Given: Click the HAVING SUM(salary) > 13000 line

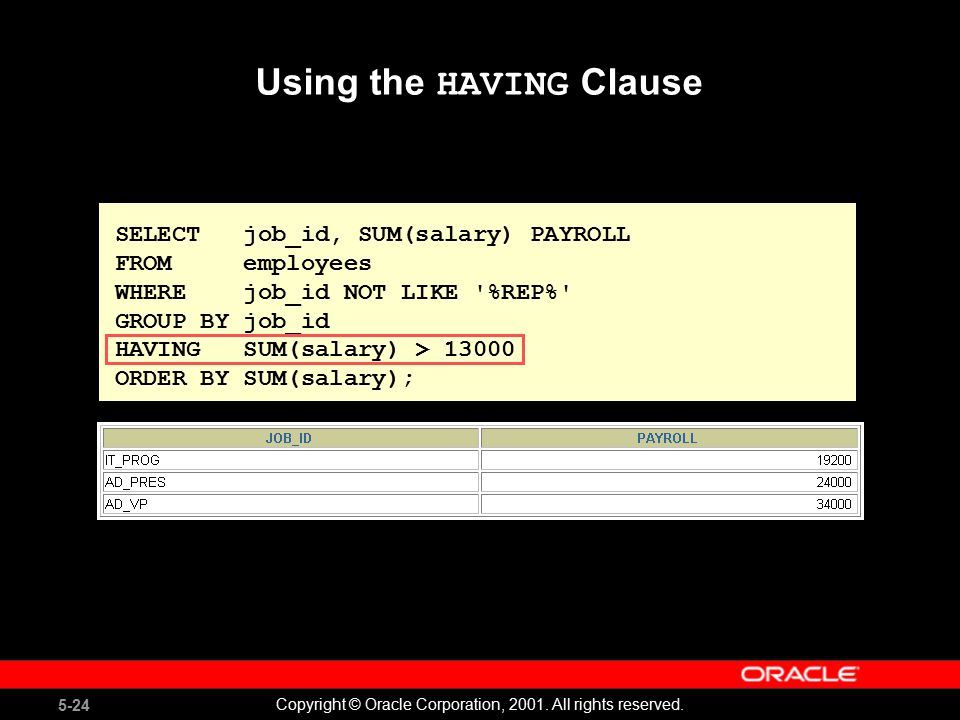Looking at the screenshot, I should click(x=315, y=350).
